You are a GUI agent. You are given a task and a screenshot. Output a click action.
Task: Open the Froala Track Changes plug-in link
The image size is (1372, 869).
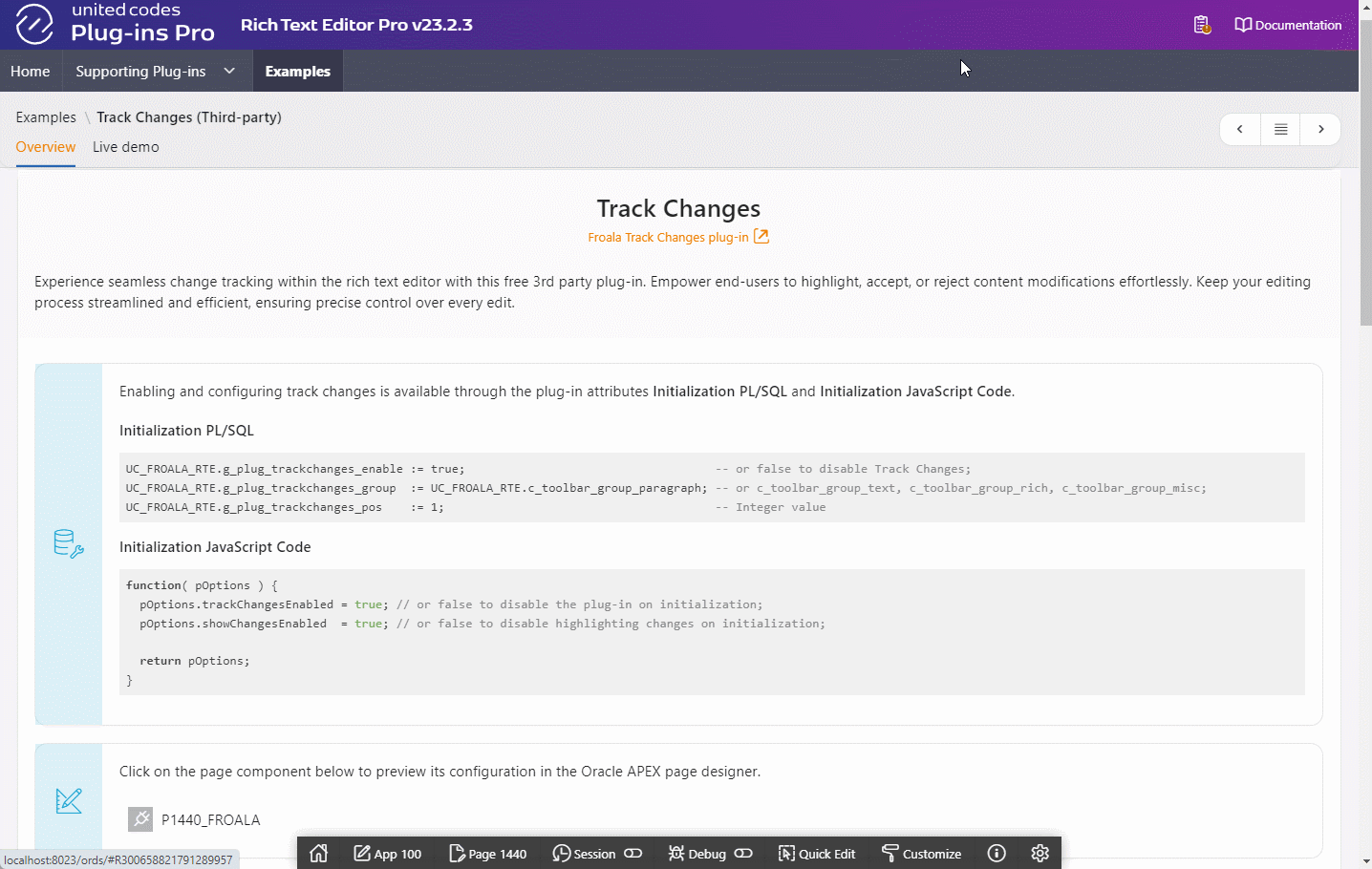668,237
